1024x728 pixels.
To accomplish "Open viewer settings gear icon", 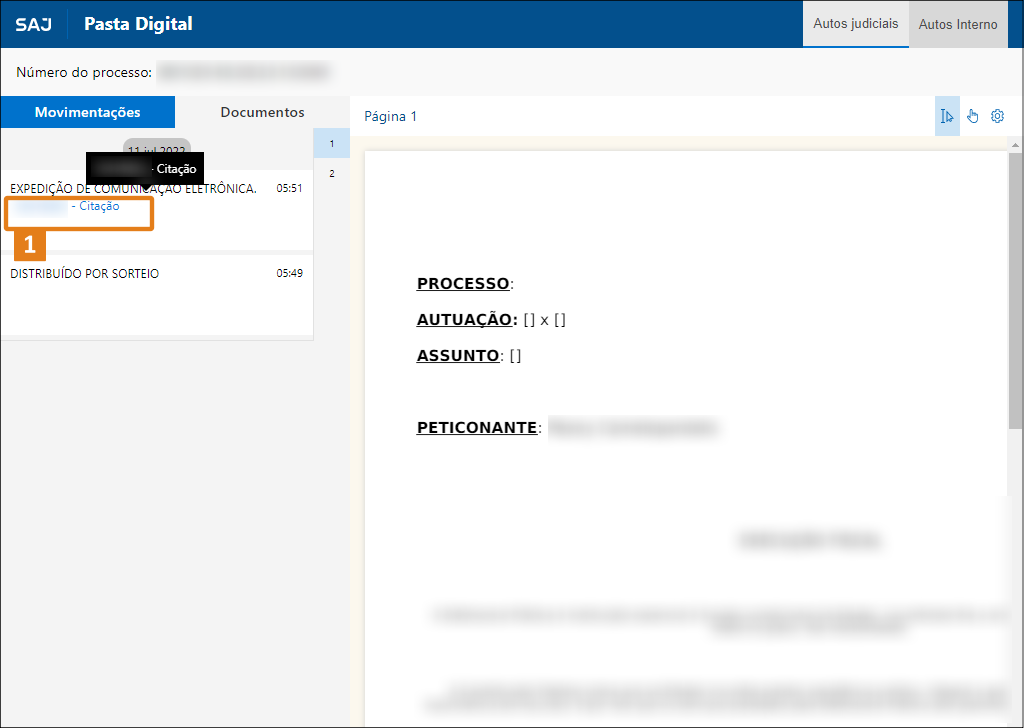I will coord(997,116).
